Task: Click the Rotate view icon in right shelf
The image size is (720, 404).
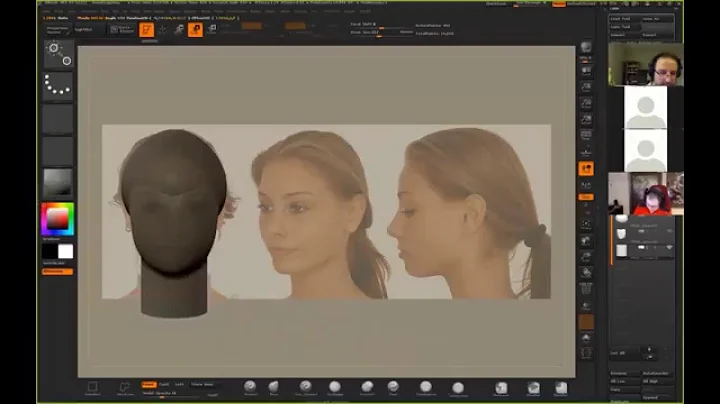Action: (586, 273)
